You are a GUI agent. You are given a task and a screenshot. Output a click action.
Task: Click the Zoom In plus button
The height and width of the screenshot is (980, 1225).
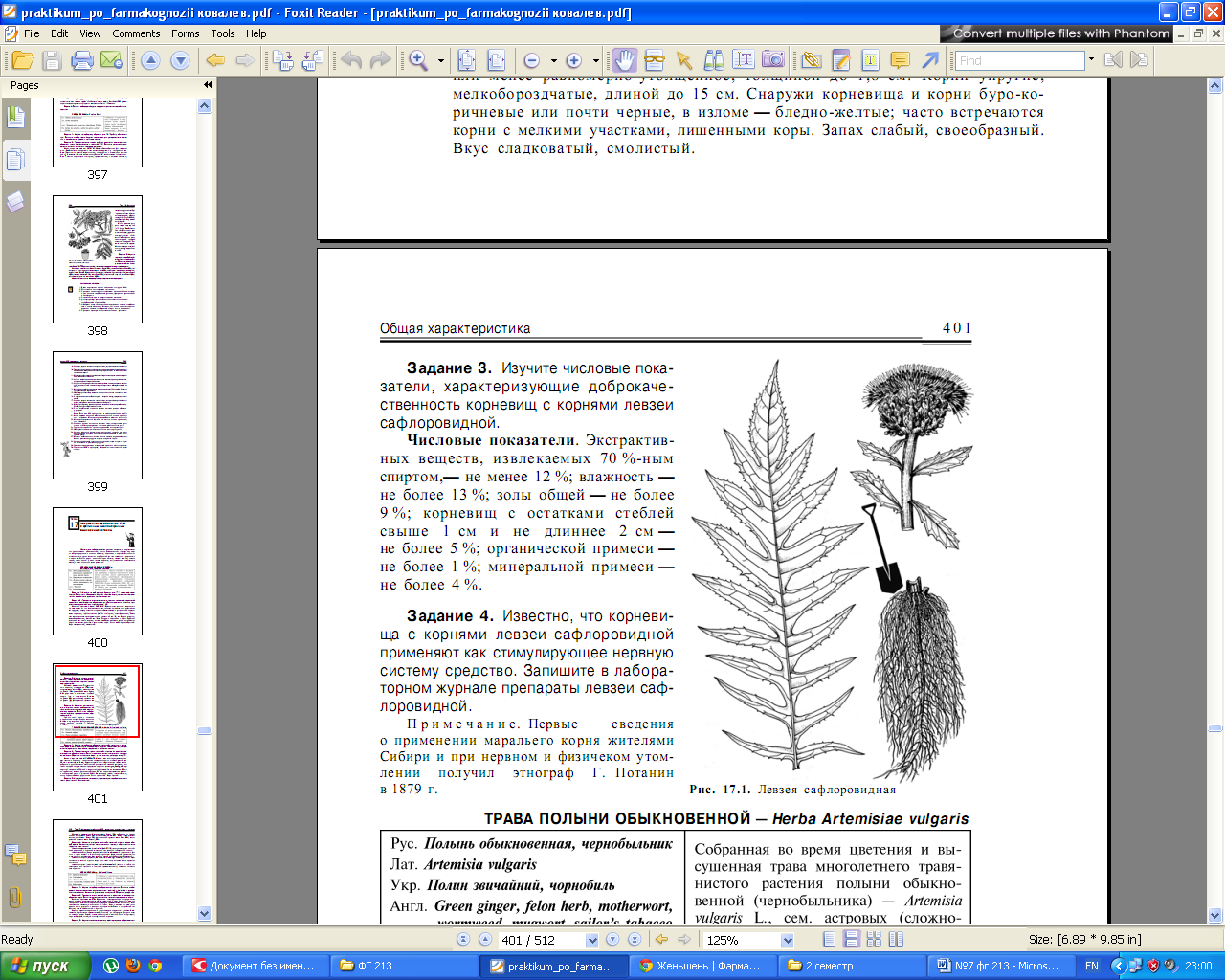[574, 60]
